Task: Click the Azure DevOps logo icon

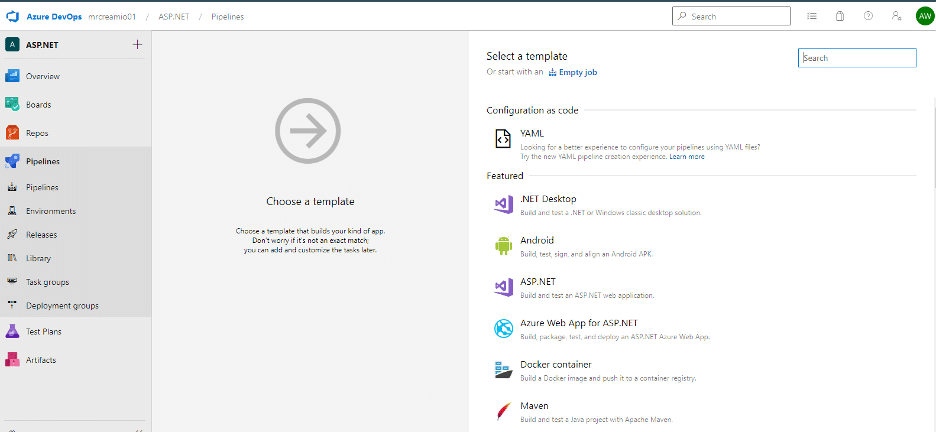Action: 13,16
